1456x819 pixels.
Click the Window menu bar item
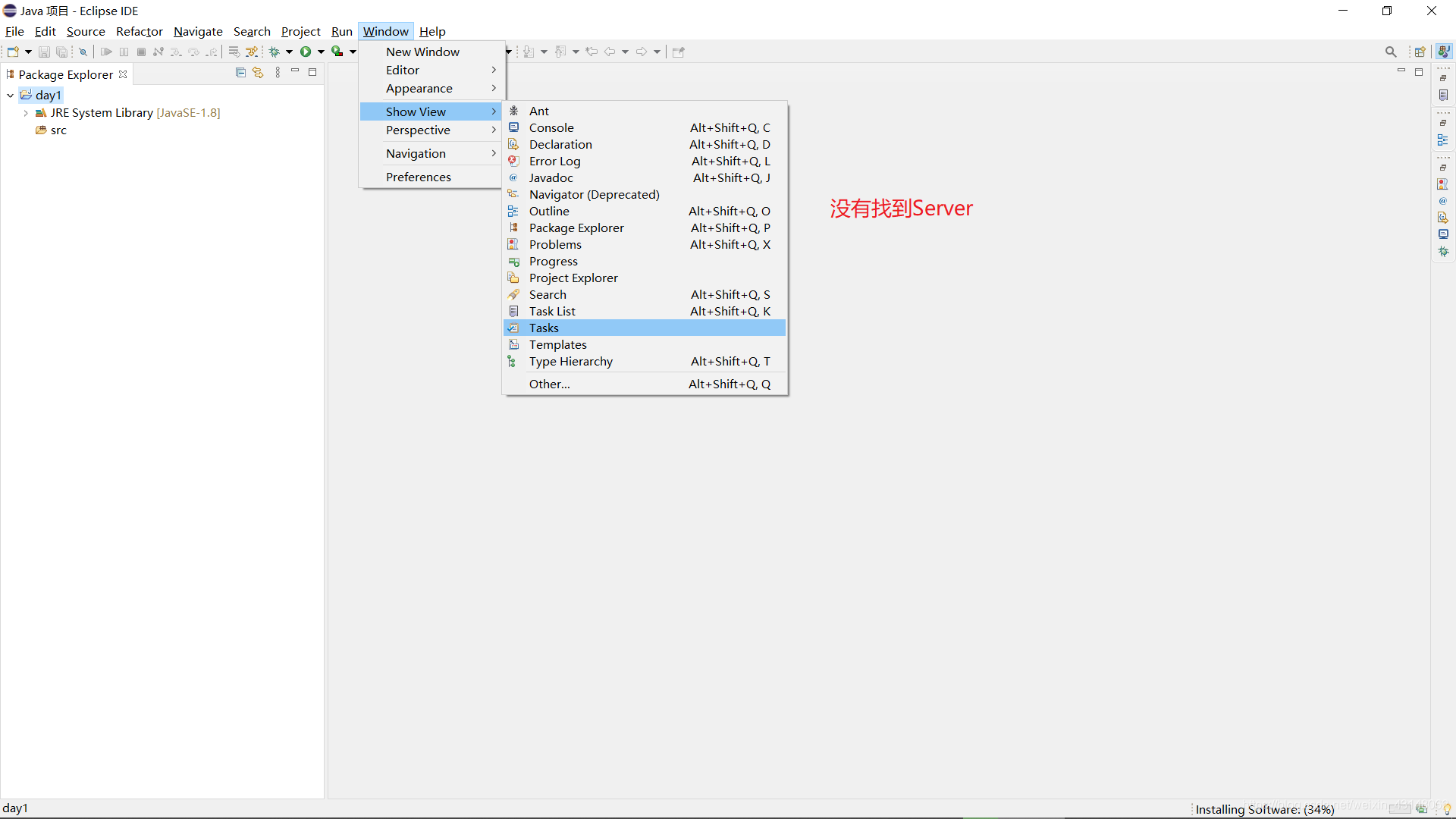point(385,31)
